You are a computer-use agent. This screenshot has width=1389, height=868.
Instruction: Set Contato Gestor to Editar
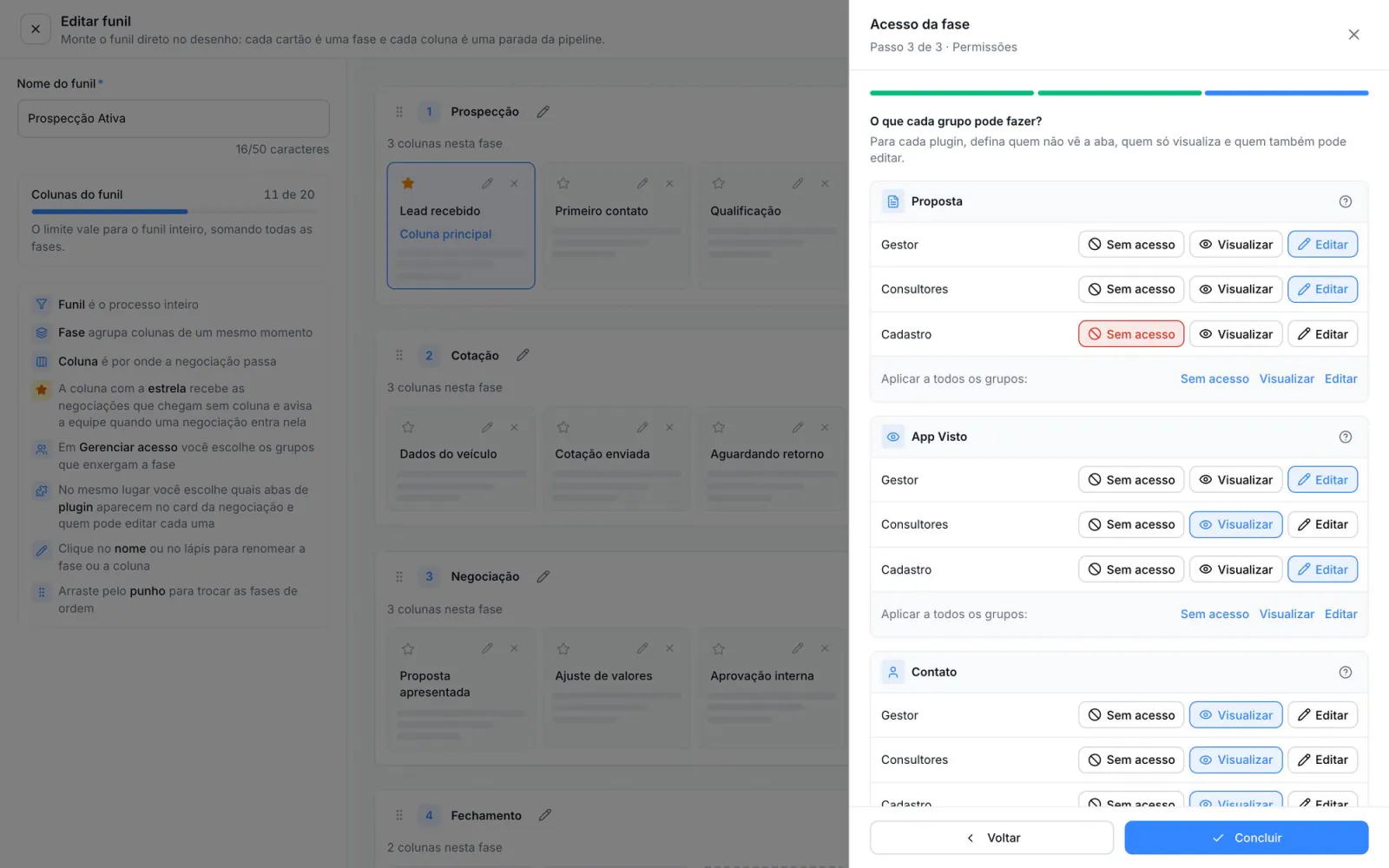tap(1322, 715)
